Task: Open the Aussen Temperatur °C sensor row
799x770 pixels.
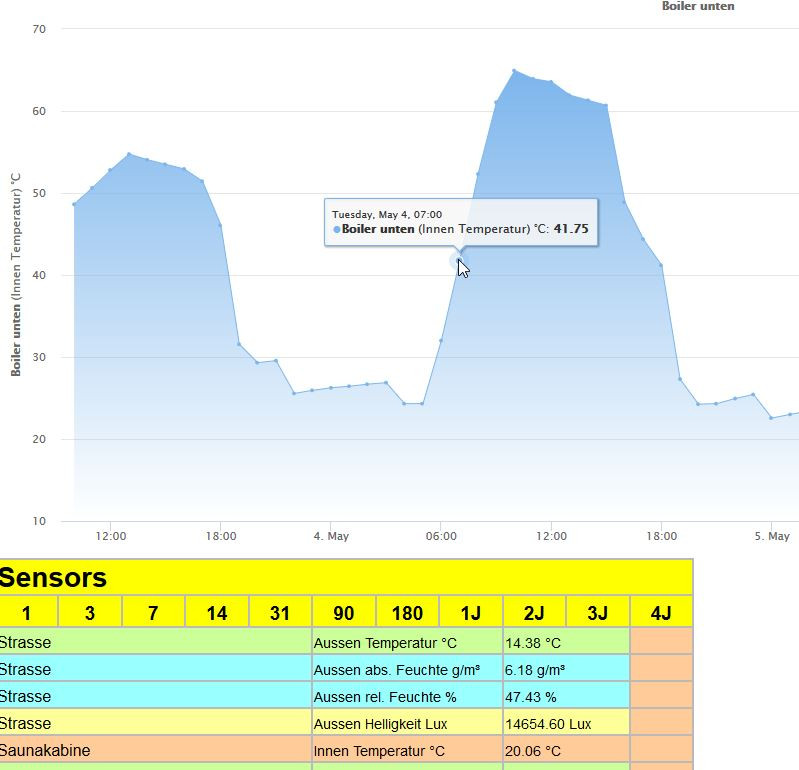Action: click(x=347, y=643)
